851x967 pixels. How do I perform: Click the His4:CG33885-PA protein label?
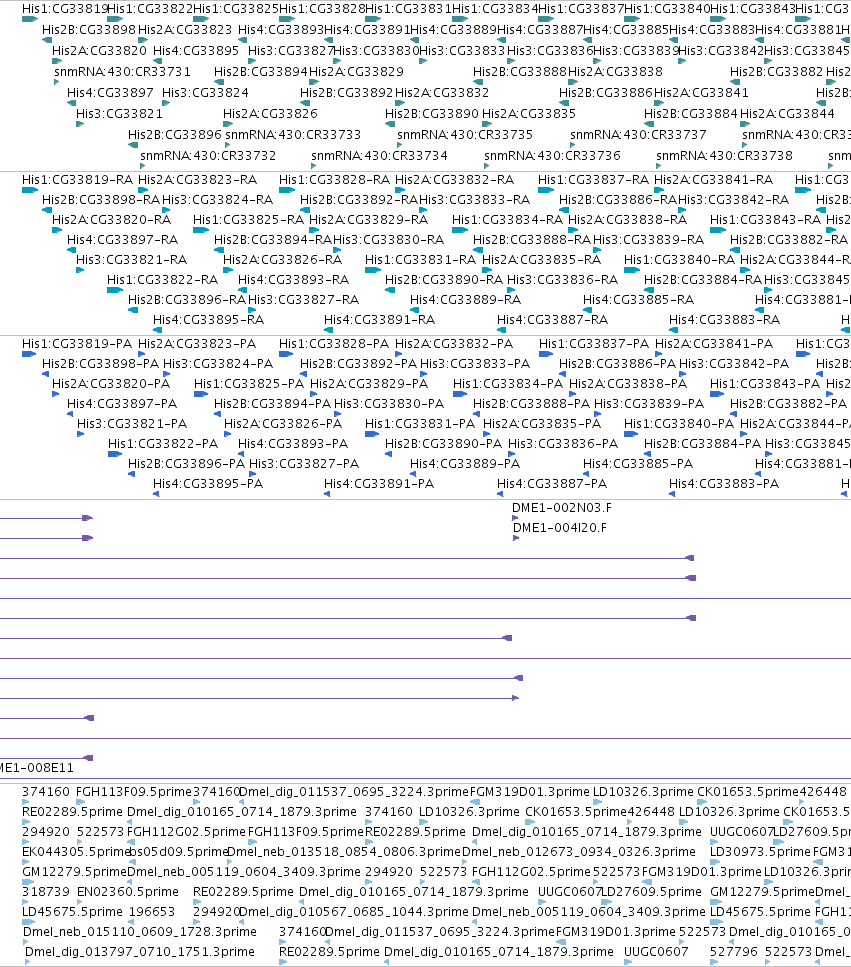click(x=638, y=463)
